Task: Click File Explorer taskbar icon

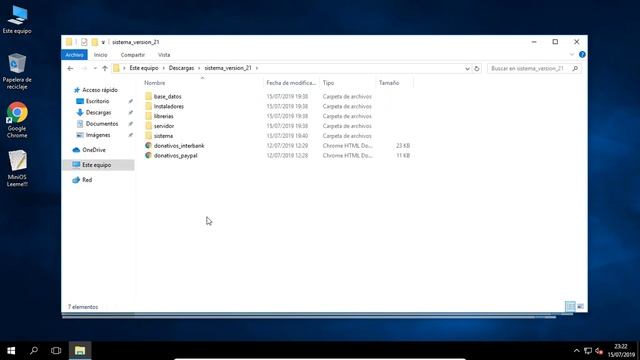Action: tap(80, 351)
